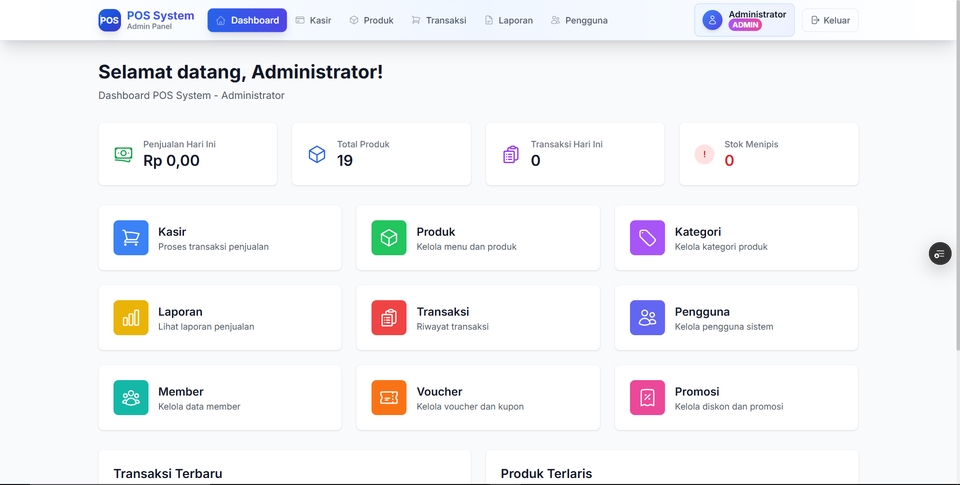Go to Kasir in top navigation

point(313,20)
